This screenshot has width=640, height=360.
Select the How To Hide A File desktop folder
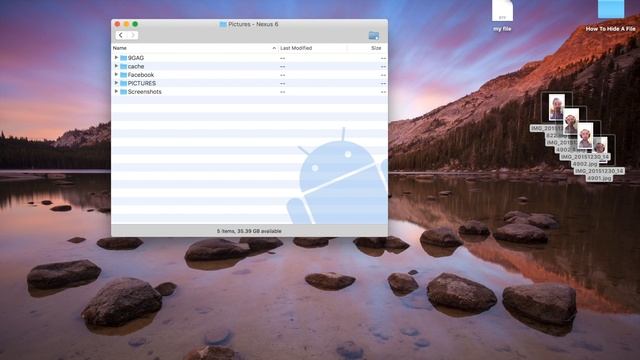click(611, 9)
